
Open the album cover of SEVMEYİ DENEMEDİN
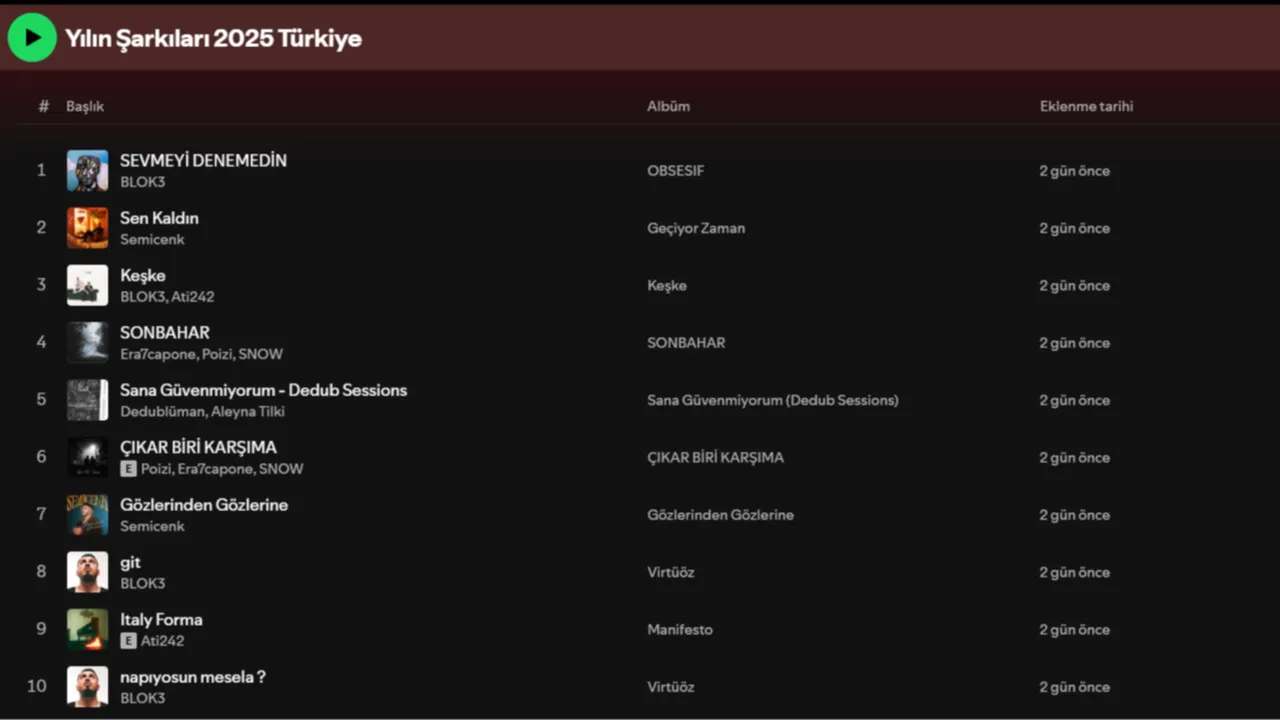[87, 170]
